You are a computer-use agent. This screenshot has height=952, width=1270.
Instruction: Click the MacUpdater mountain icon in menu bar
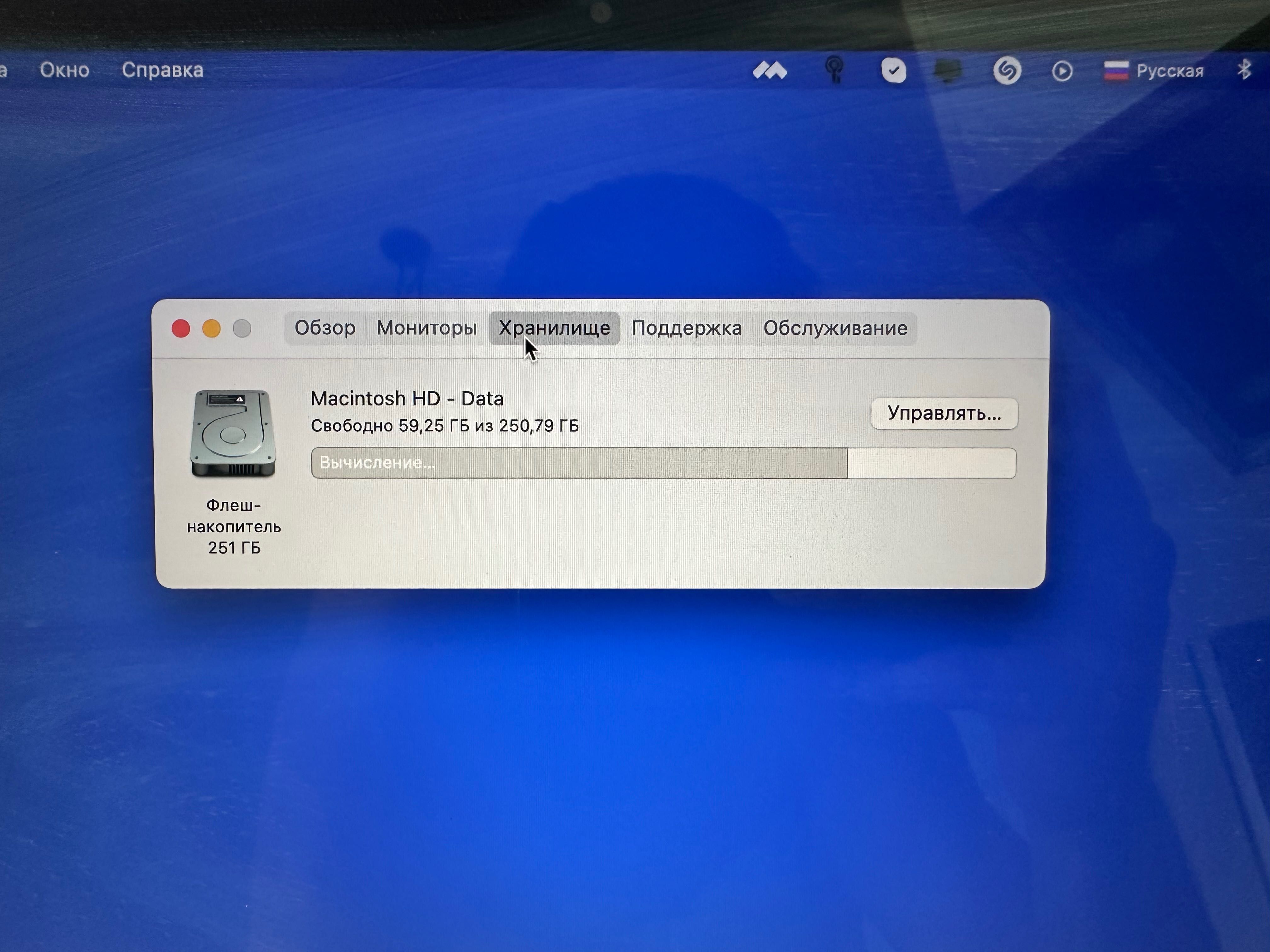coord(770,71)
